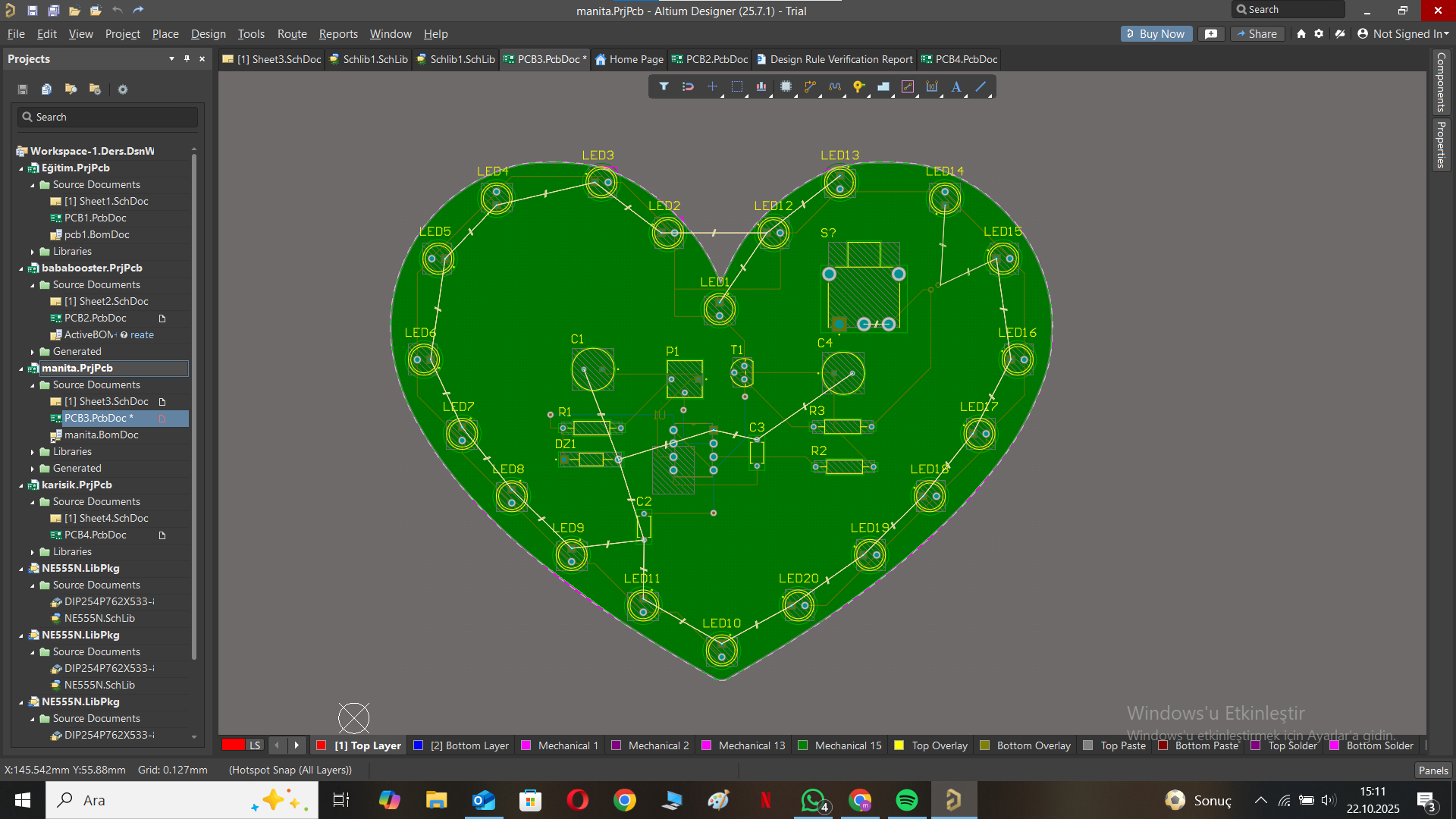Select the Place Via icon
Image resolution: width=1456 pixels, height=819 pixels.
pos(858,87)
